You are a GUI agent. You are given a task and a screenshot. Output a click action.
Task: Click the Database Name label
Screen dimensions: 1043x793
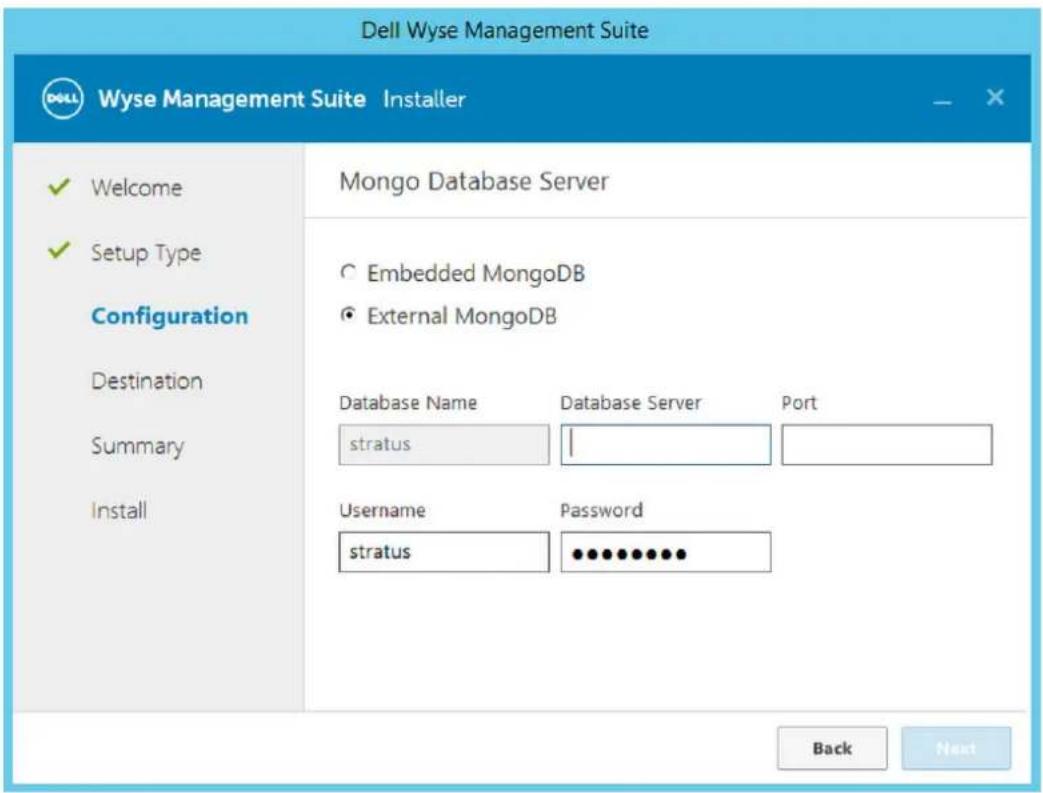(408, 402)
